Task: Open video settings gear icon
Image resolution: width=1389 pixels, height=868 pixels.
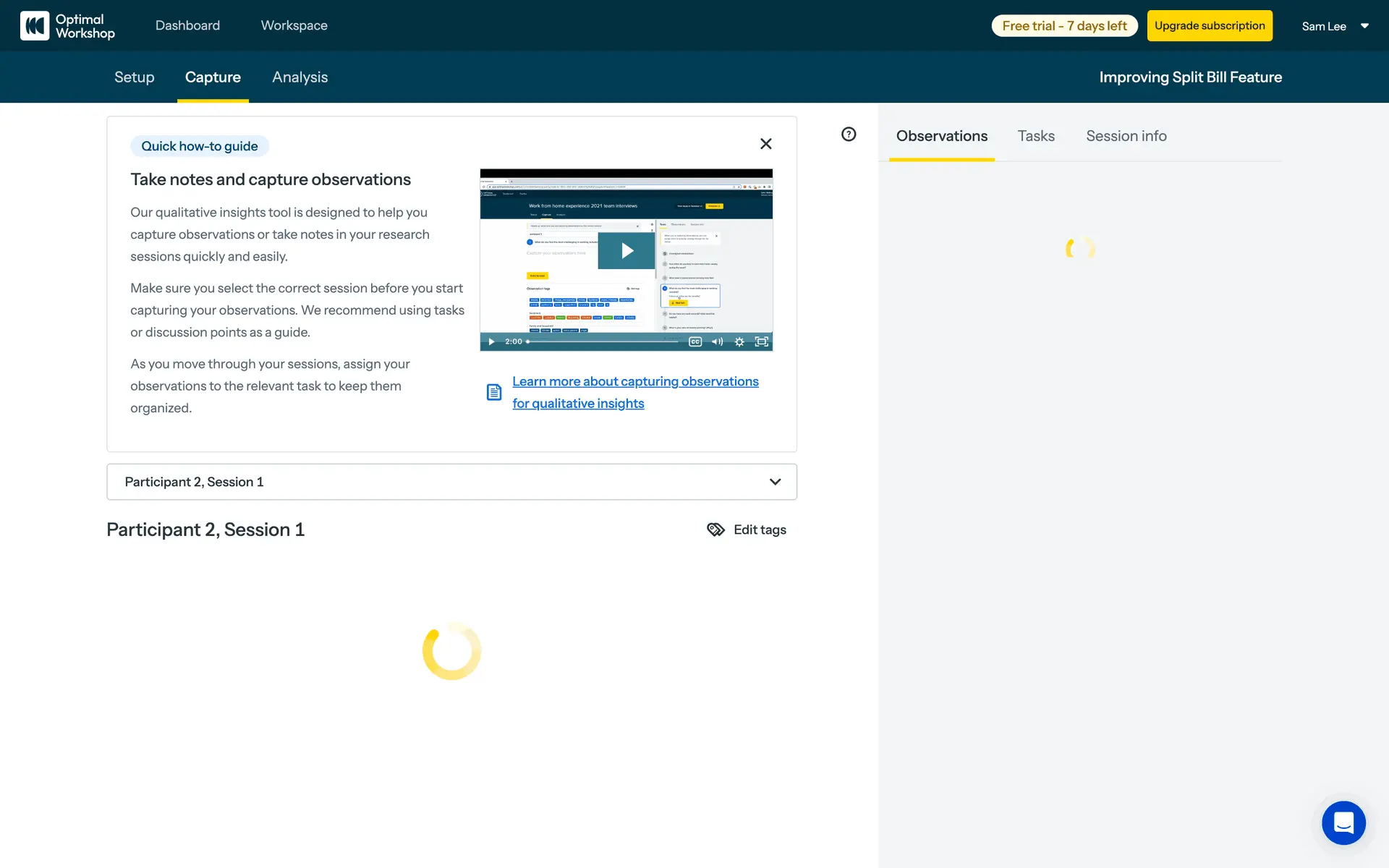Action: point(739,341)
